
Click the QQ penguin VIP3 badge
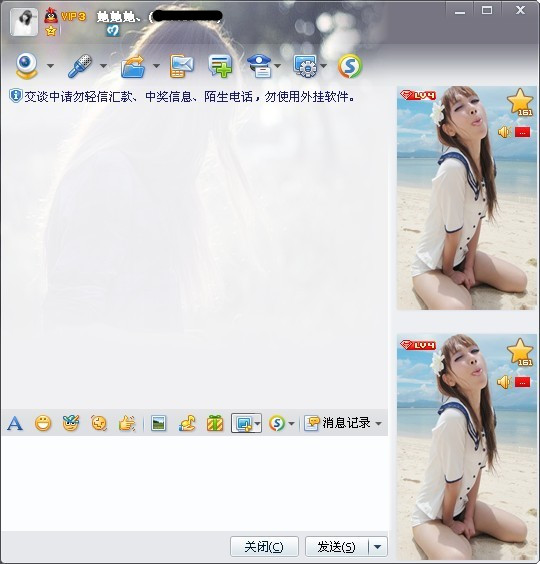click(x=65, y=16)
